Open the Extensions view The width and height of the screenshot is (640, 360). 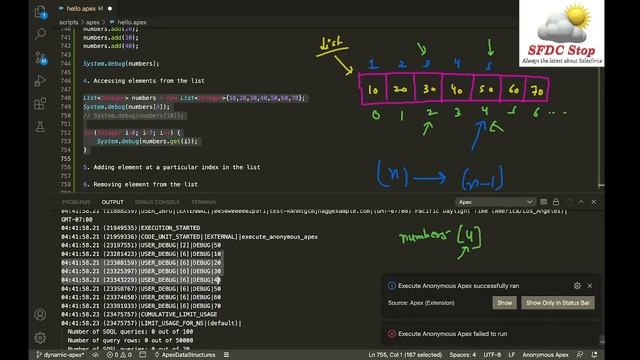click(x=40, y=104)
